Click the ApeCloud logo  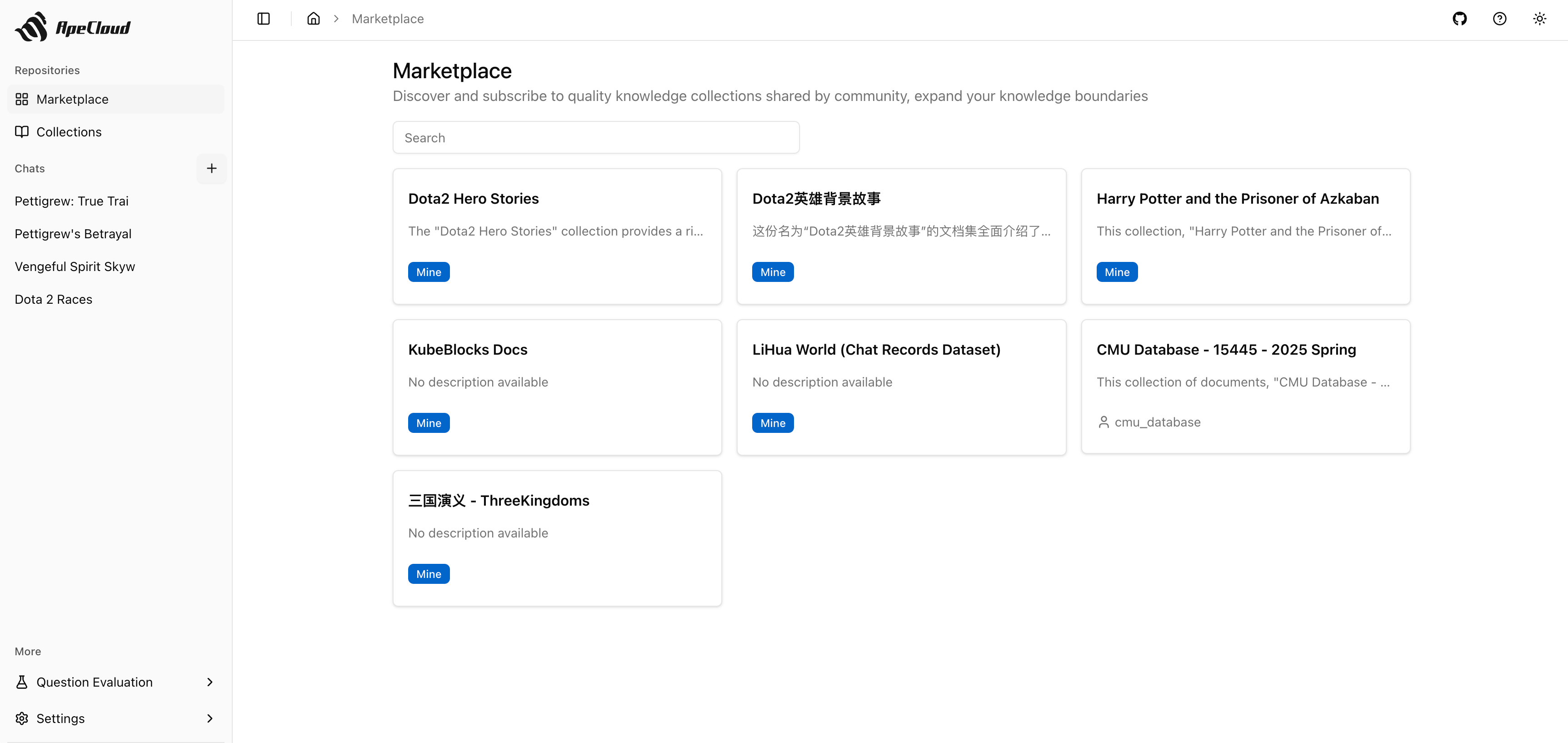(72, 27)
